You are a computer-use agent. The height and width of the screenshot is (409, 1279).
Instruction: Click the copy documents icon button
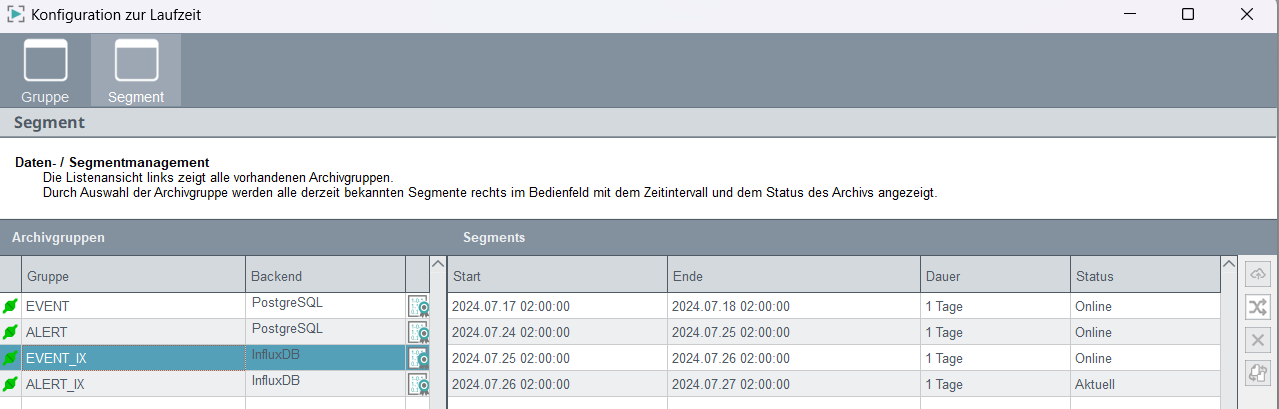(x=1257, y=374)
